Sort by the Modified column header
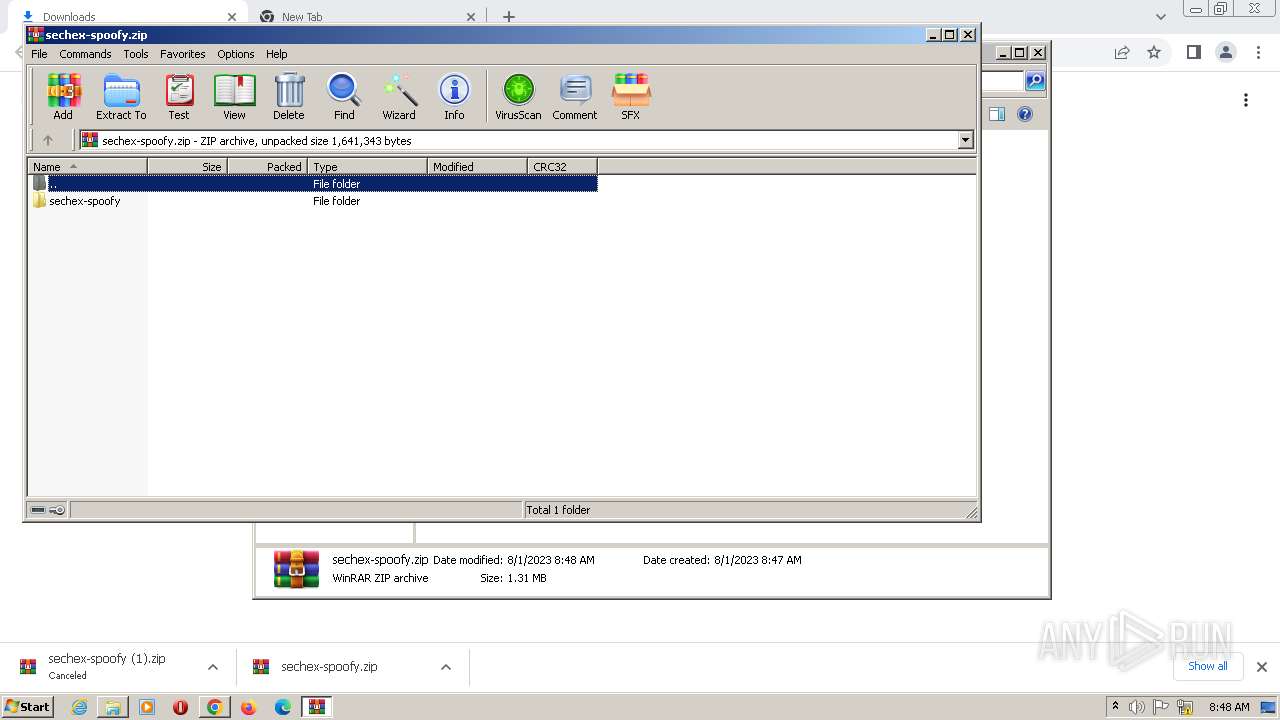The height and width of the screenshot is (720, 1280). click(x=477, y=167)
